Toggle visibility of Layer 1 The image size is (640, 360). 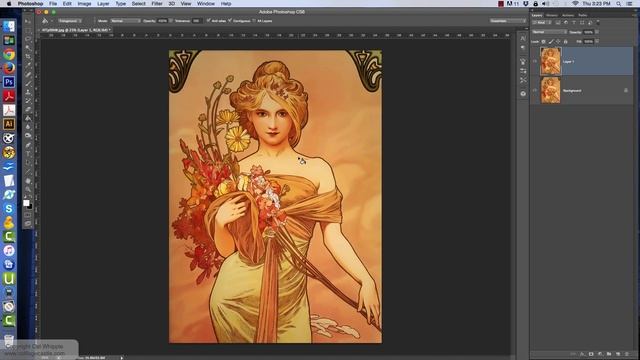535,61
